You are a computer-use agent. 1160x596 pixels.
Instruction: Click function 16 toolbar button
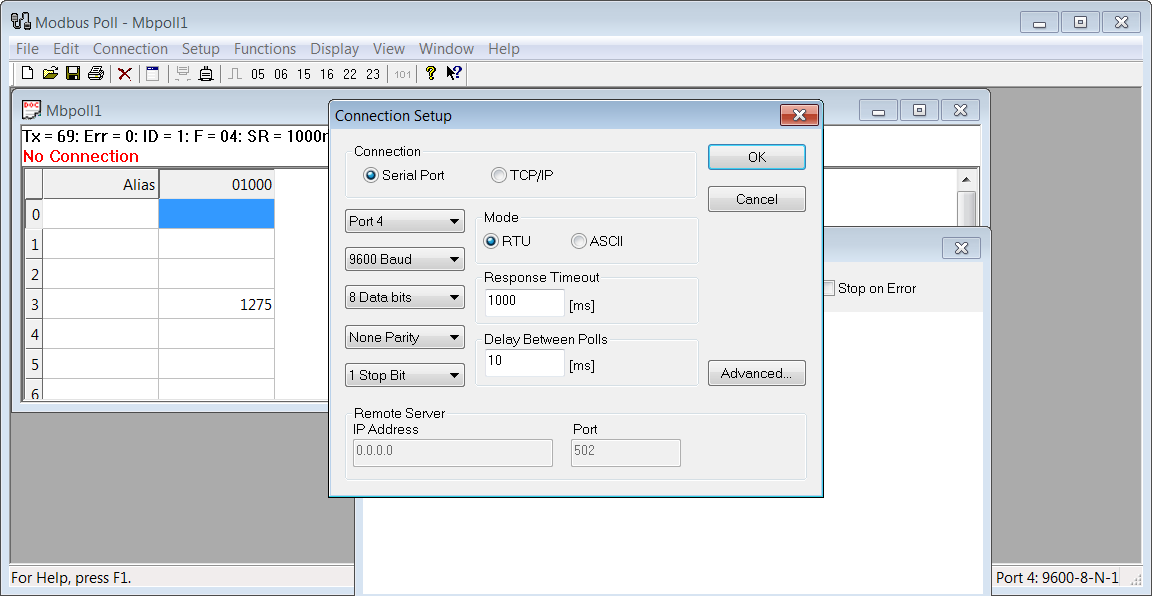[x=327, y=74]
